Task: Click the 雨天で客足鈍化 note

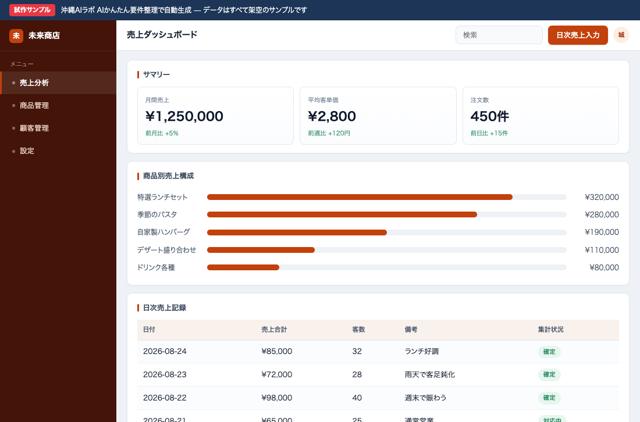Action: (430, 375)
